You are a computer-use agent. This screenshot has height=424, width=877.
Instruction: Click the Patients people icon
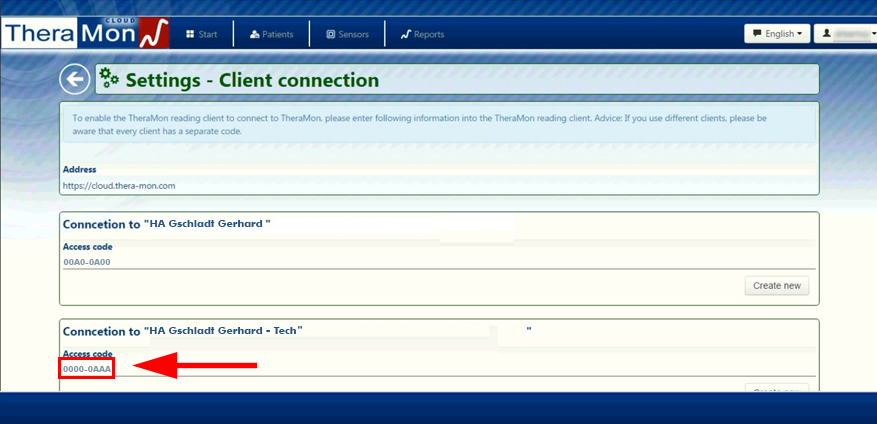[x=255, y=35]
